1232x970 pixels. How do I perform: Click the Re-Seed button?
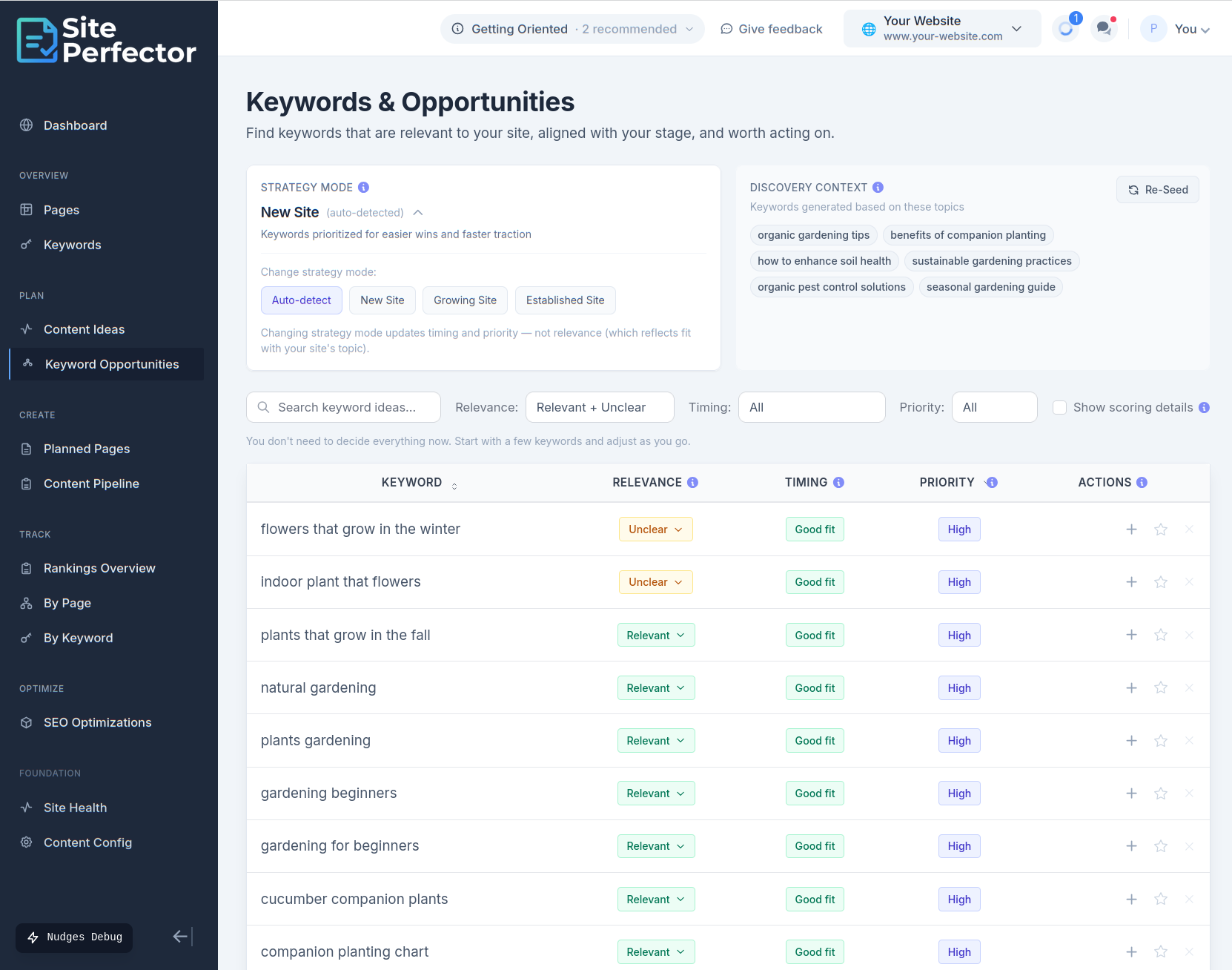coord(1157,189)
